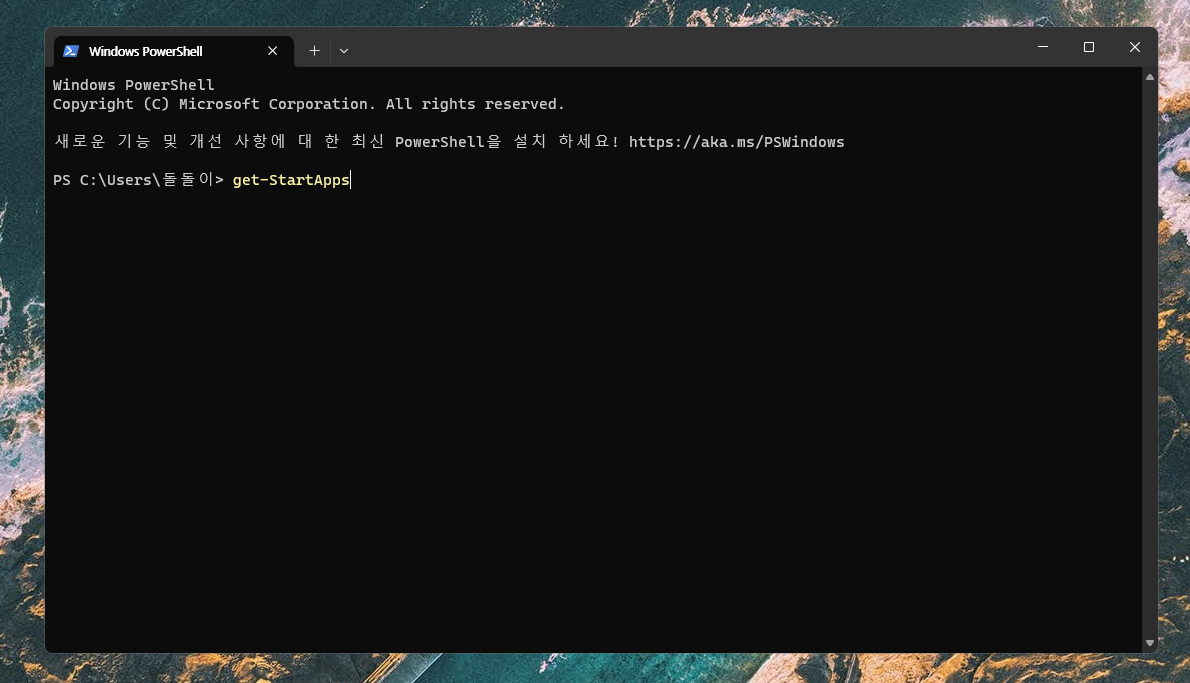Minimize the terminal window
The image size is (1190, 683).
1043,47
